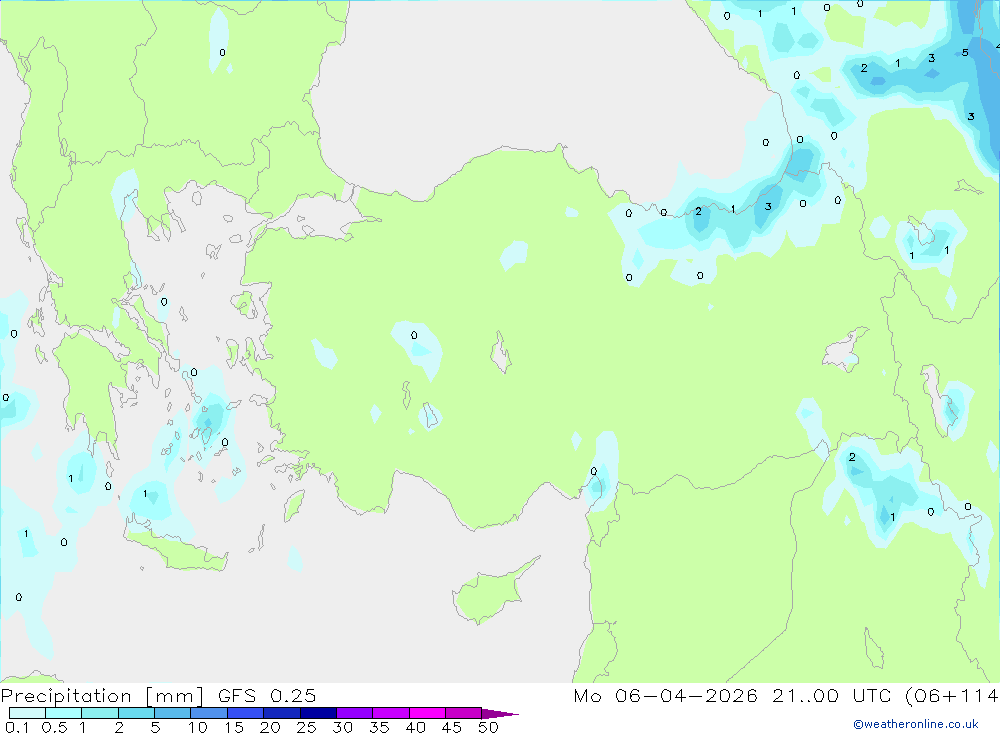Click the legend value '25'
Screen dimensions: 1000x733
[306, 727]
